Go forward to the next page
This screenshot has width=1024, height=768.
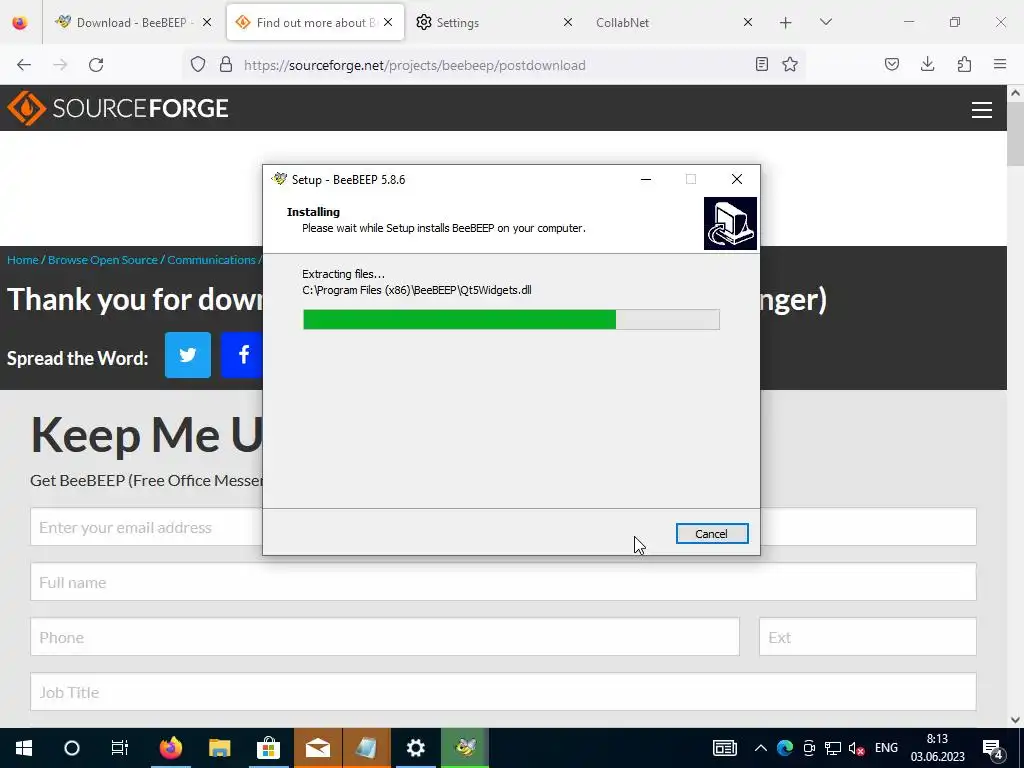[60, 65]
